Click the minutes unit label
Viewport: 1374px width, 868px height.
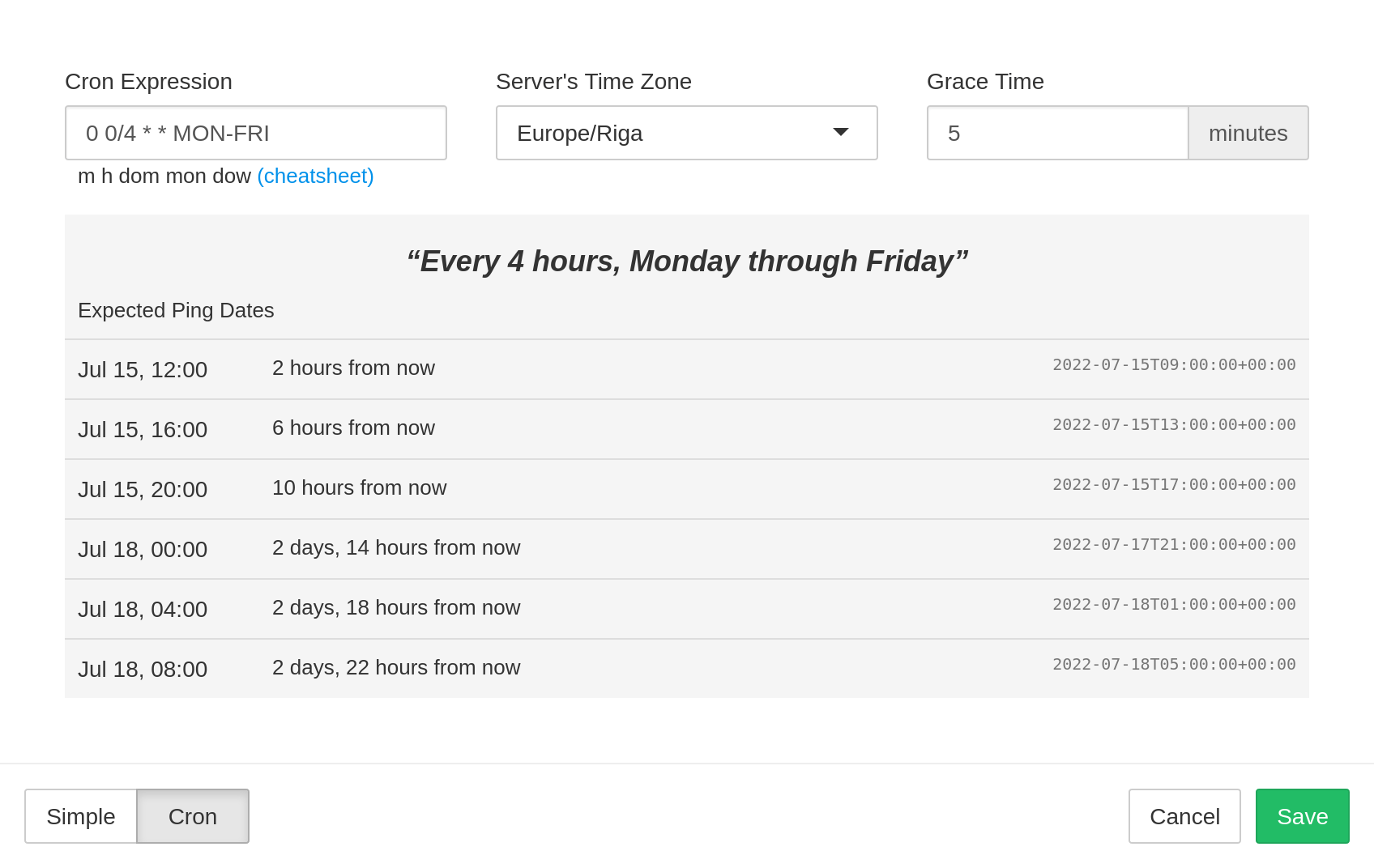click(1248, 133)
